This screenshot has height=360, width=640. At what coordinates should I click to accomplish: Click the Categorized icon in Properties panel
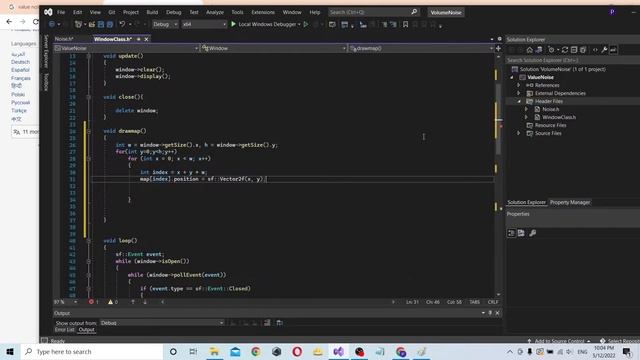click(511, 233)
